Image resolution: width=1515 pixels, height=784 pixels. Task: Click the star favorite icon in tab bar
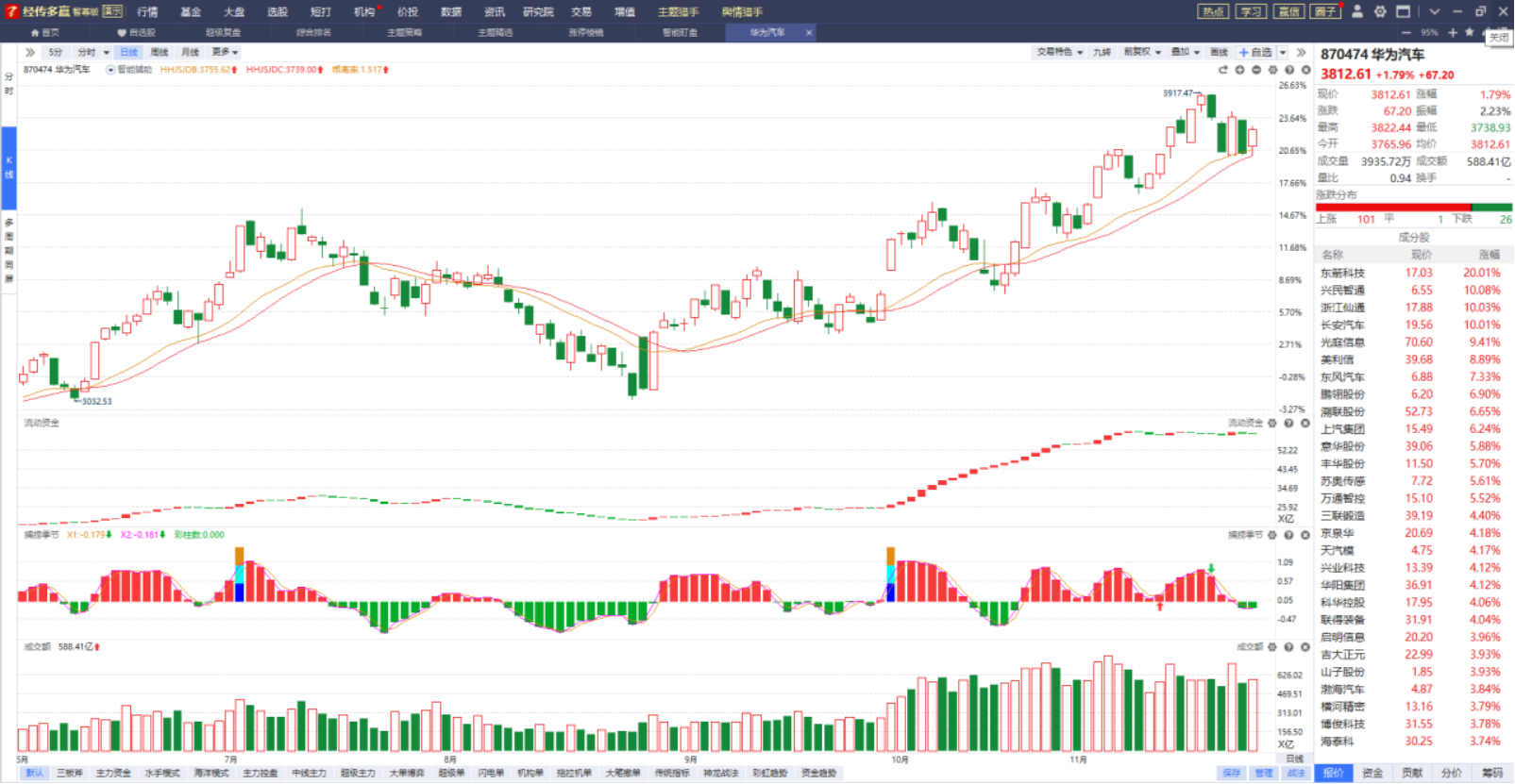coord(1469,32)
